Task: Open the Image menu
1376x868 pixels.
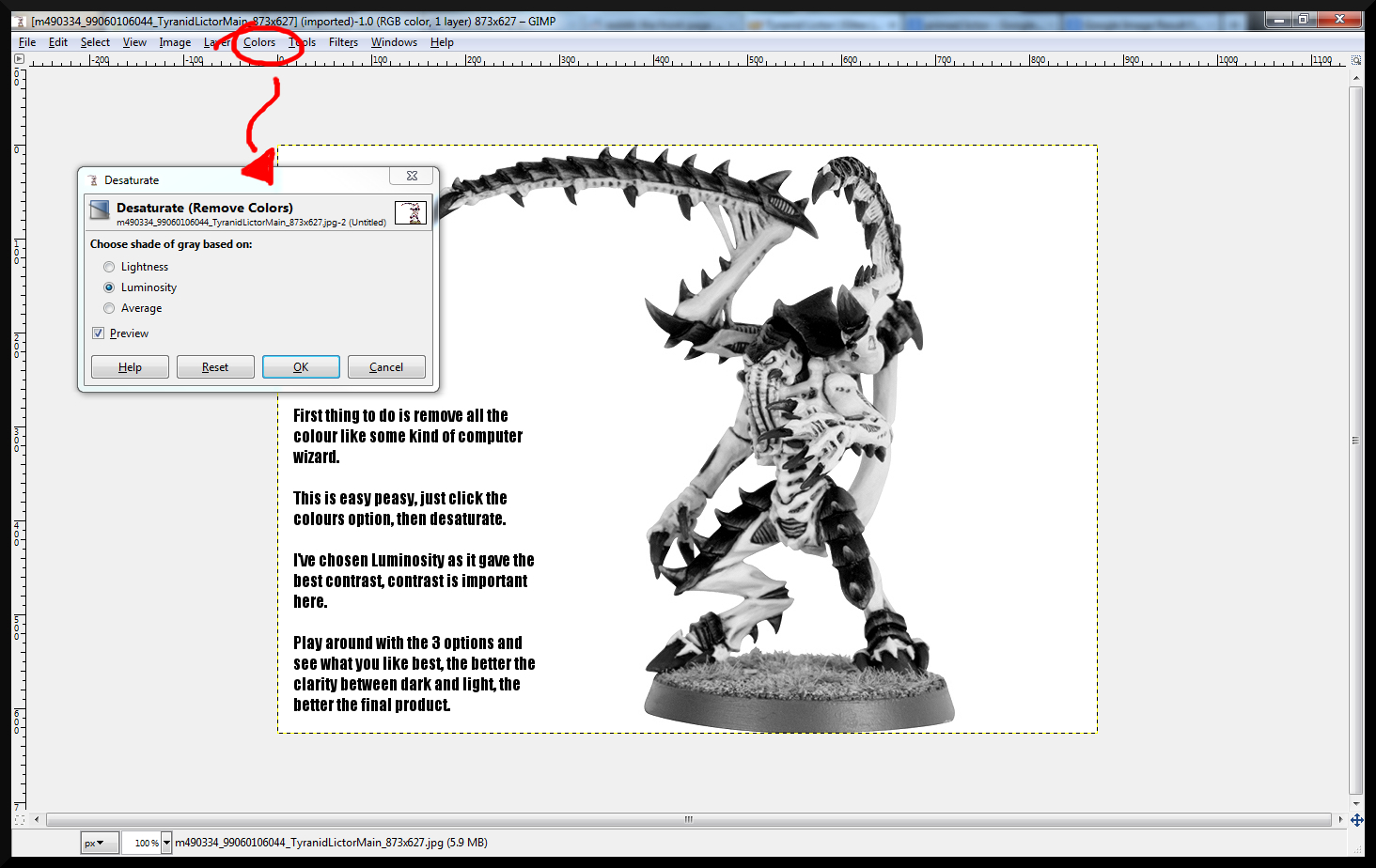Action: [x=175, y=42]
